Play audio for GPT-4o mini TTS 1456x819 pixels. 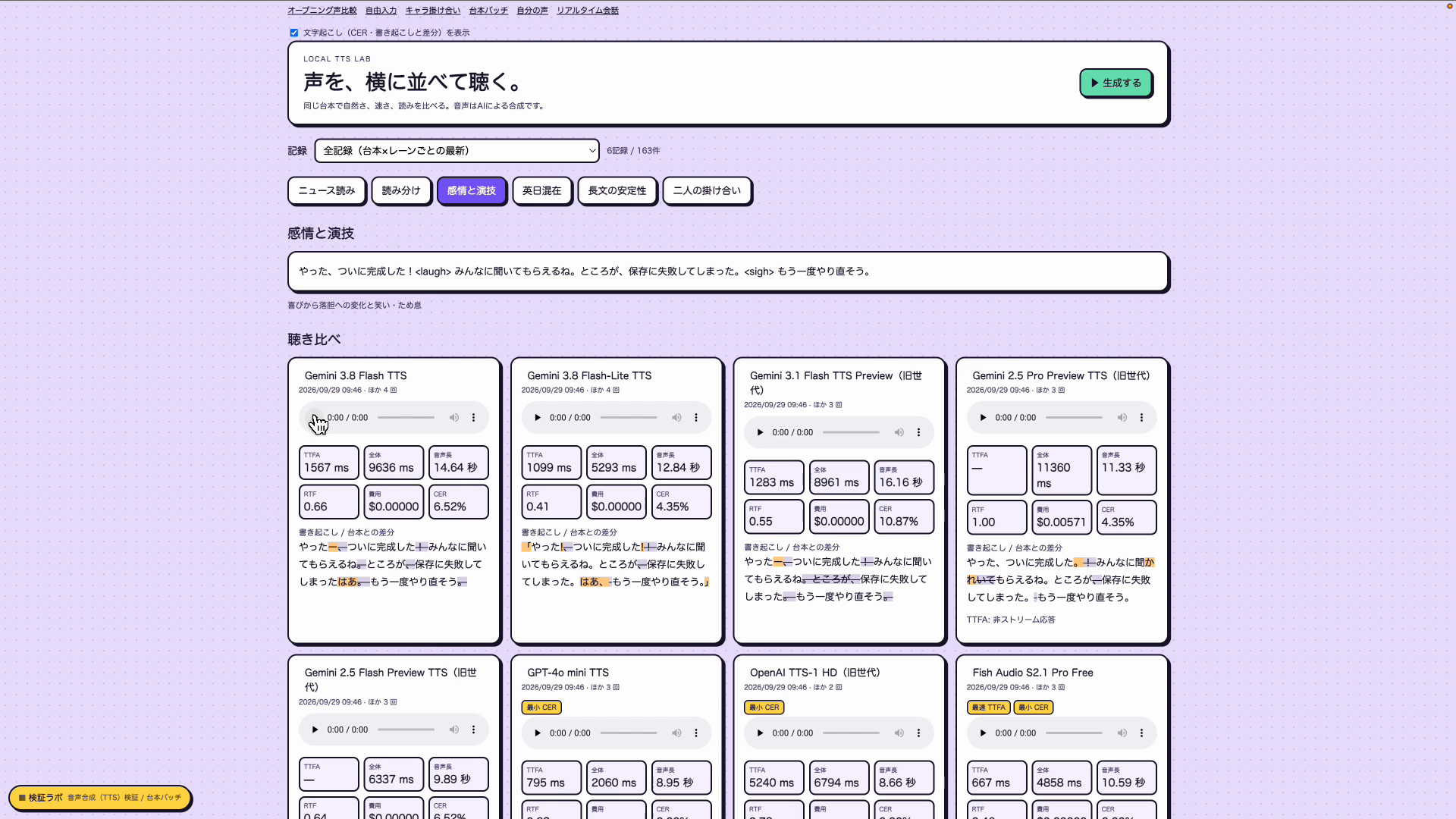(x=538, y=733)
